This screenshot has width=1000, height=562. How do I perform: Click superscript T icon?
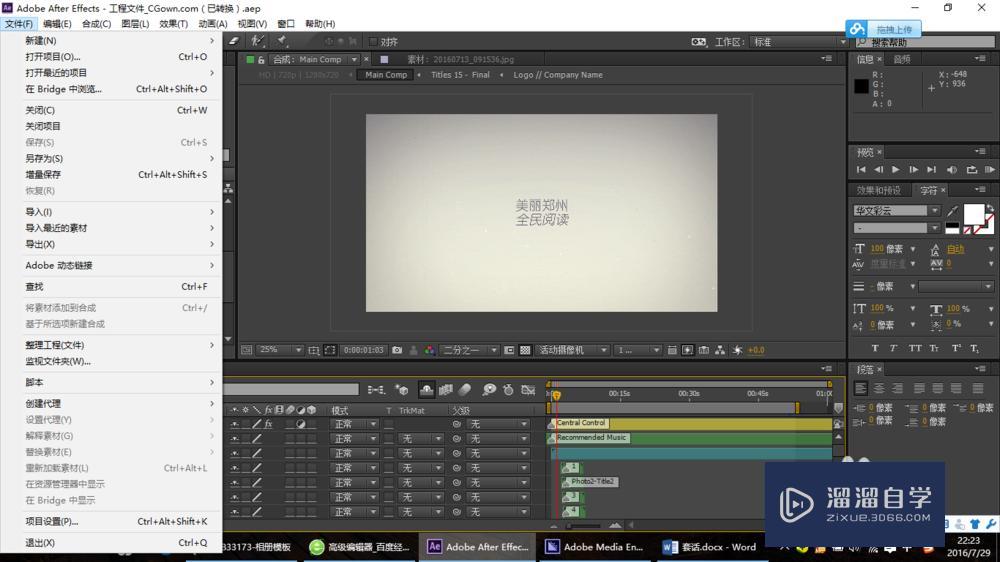click(x=956, y=348)
